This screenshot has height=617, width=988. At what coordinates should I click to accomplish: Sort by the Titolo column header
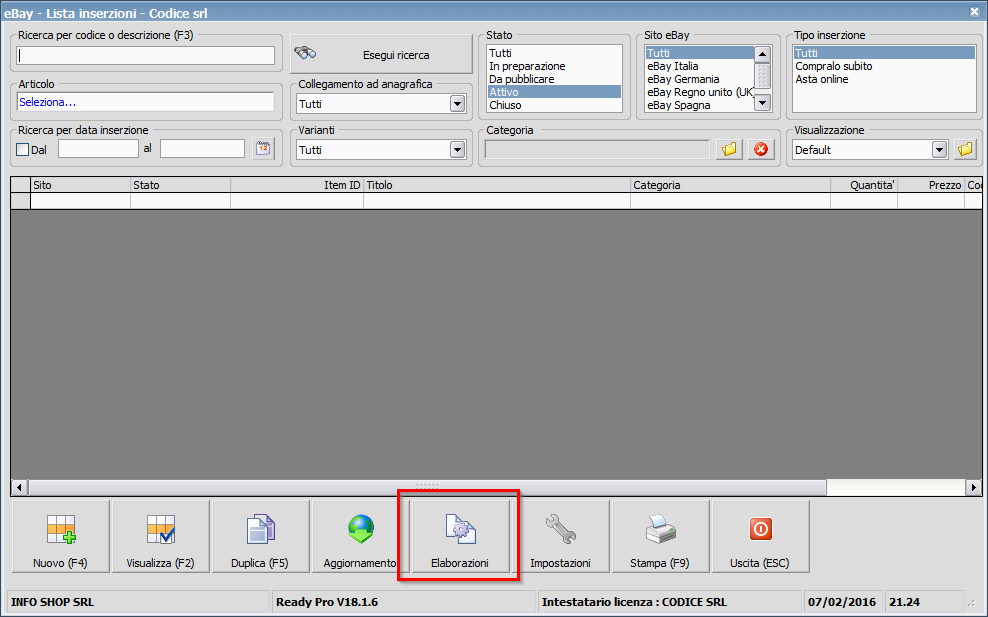point(497,185)
